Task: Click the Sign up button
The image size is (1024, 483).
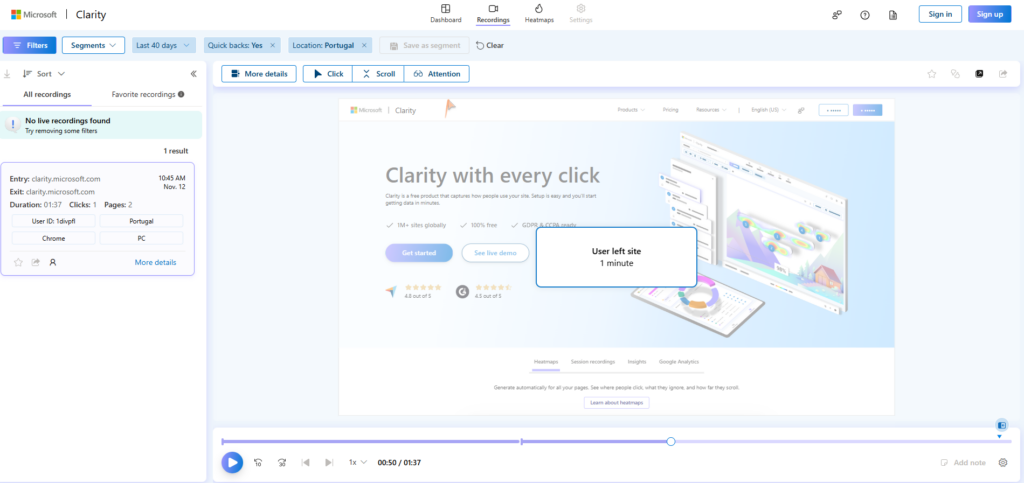Action: 989,14
